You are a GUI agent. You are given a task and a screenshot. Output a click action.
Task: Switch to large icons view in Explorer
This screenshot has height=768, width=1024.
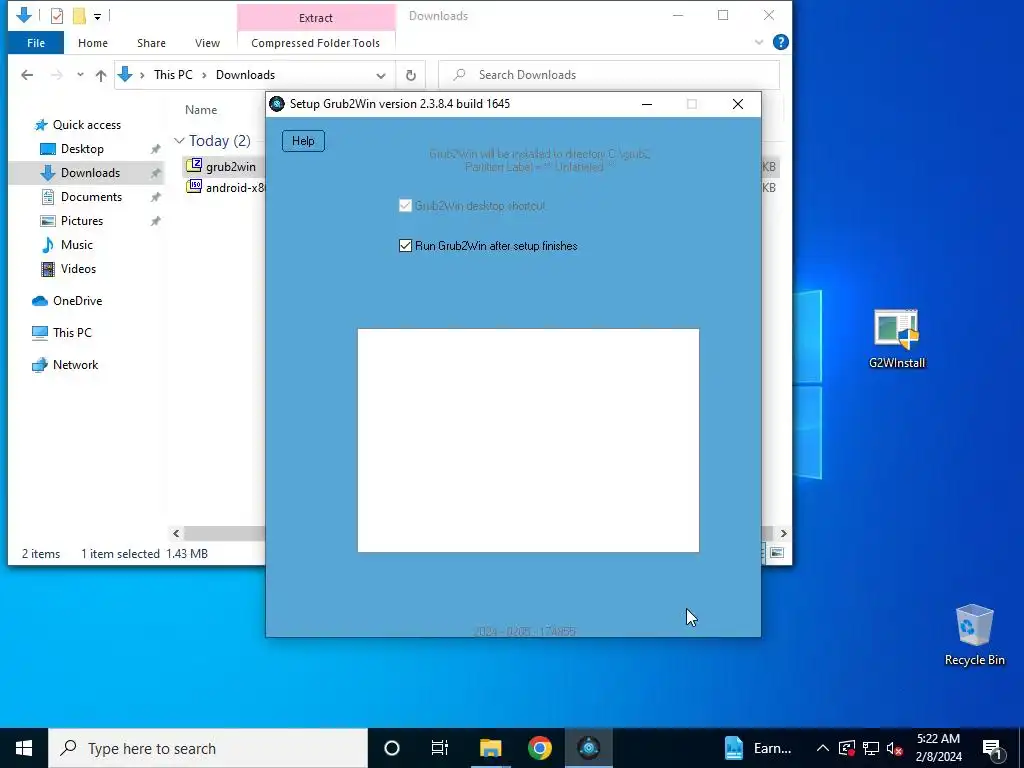(777, 553)
